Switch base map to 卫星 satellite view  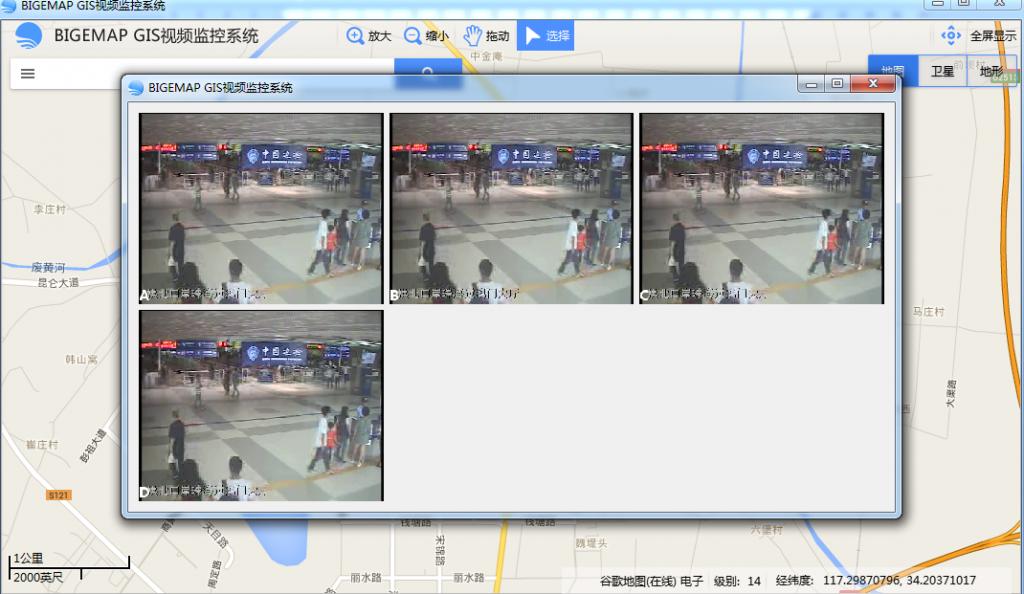[941, 70]
